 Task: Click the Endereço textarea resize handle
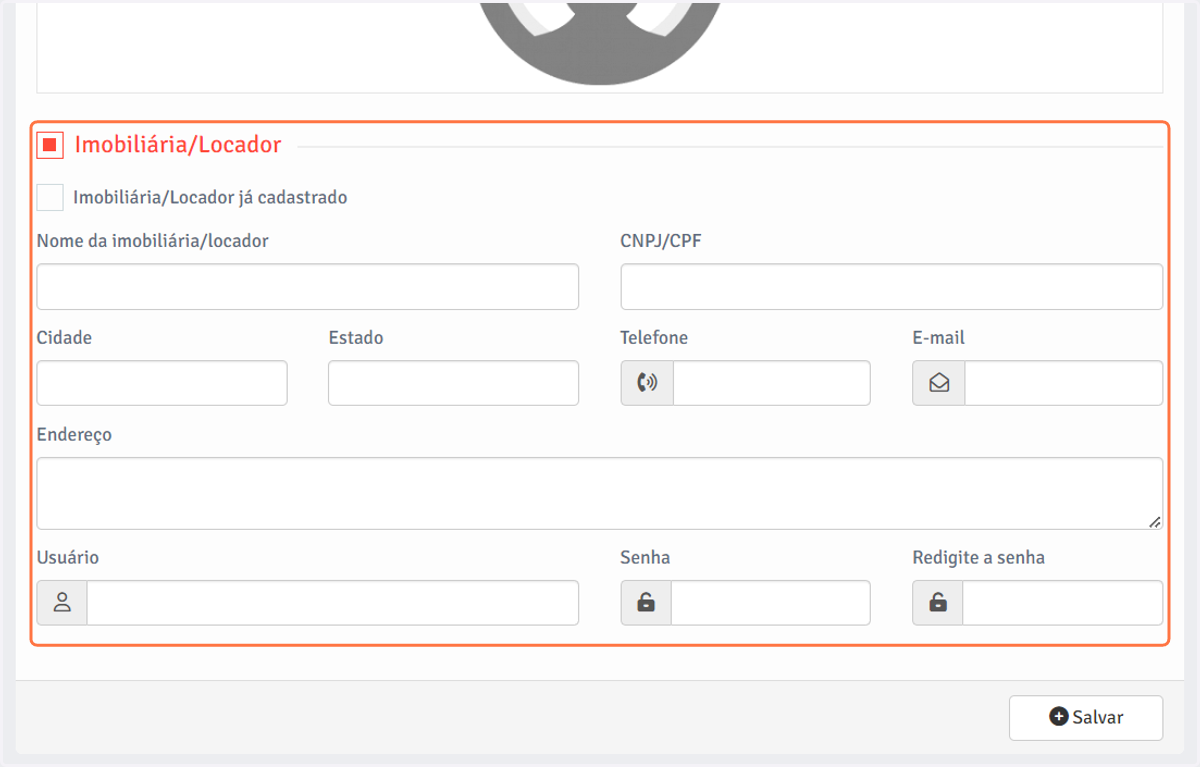coord(1155,522)
